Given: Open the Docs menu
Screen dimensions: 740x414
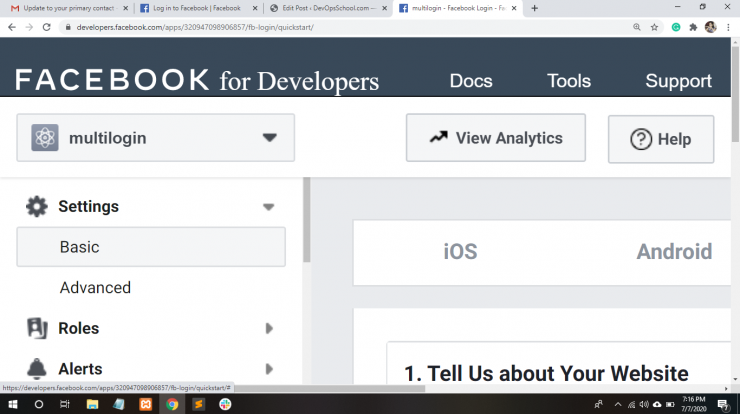Looking at the screenshot, I should tap(471, 81).
